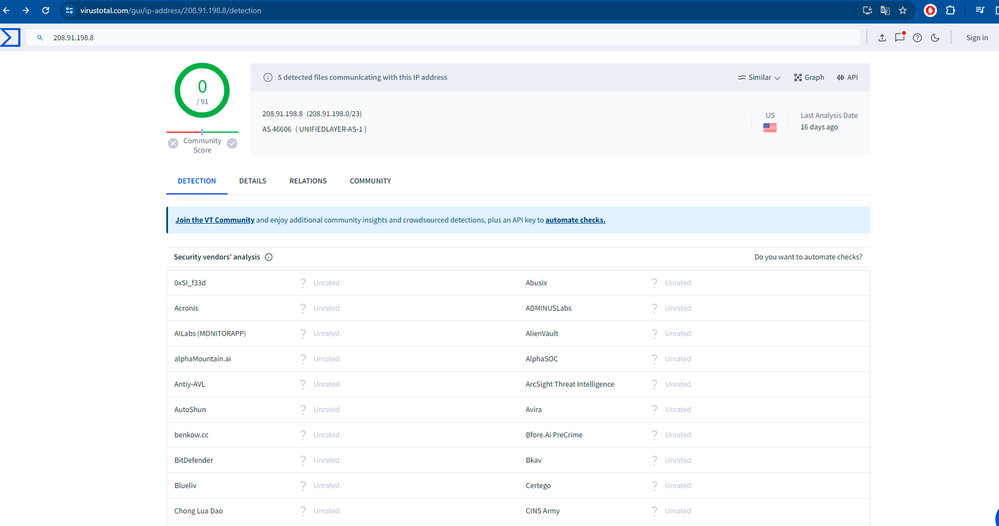The image size is (999, 526).
Task: Click info icon beside Security vendors' analysis
Action: [x=269, y=257]
